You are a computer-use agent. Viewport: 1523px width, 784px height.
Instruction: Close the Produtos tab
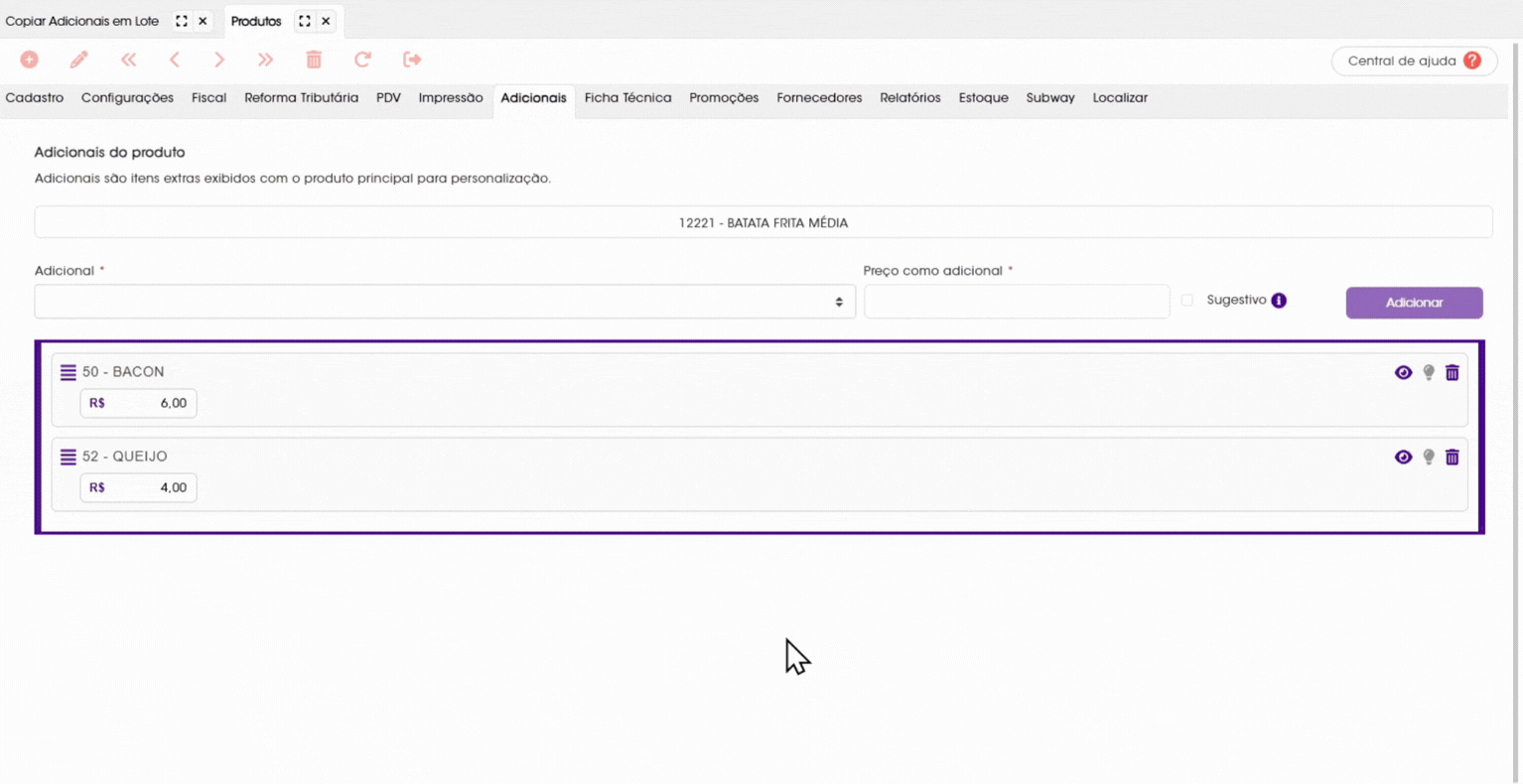coord(326,21)
